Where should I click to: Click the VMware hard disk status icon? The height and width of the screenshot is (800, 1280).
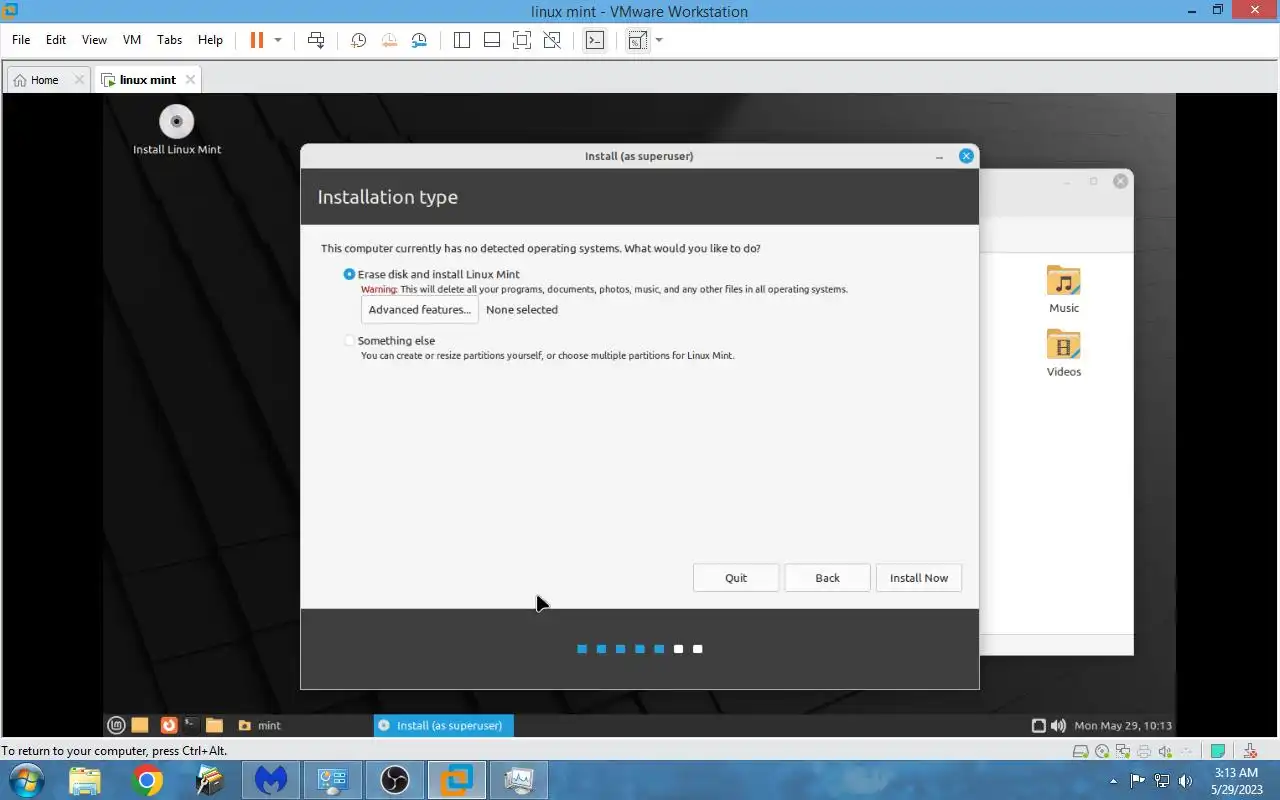[x=1082, y=751]
